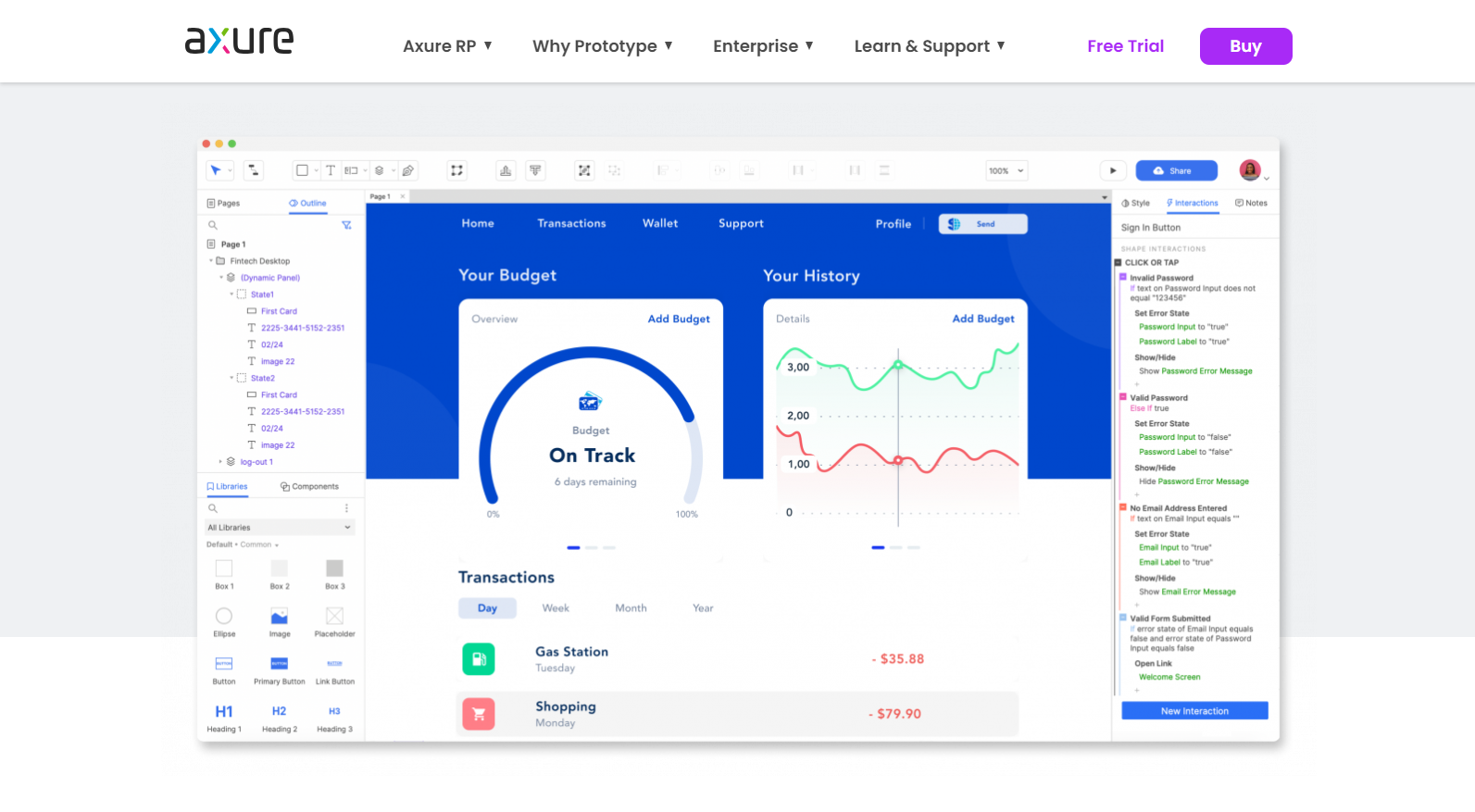
Task: Select the Week transactions filter
Action: (556, 608)
